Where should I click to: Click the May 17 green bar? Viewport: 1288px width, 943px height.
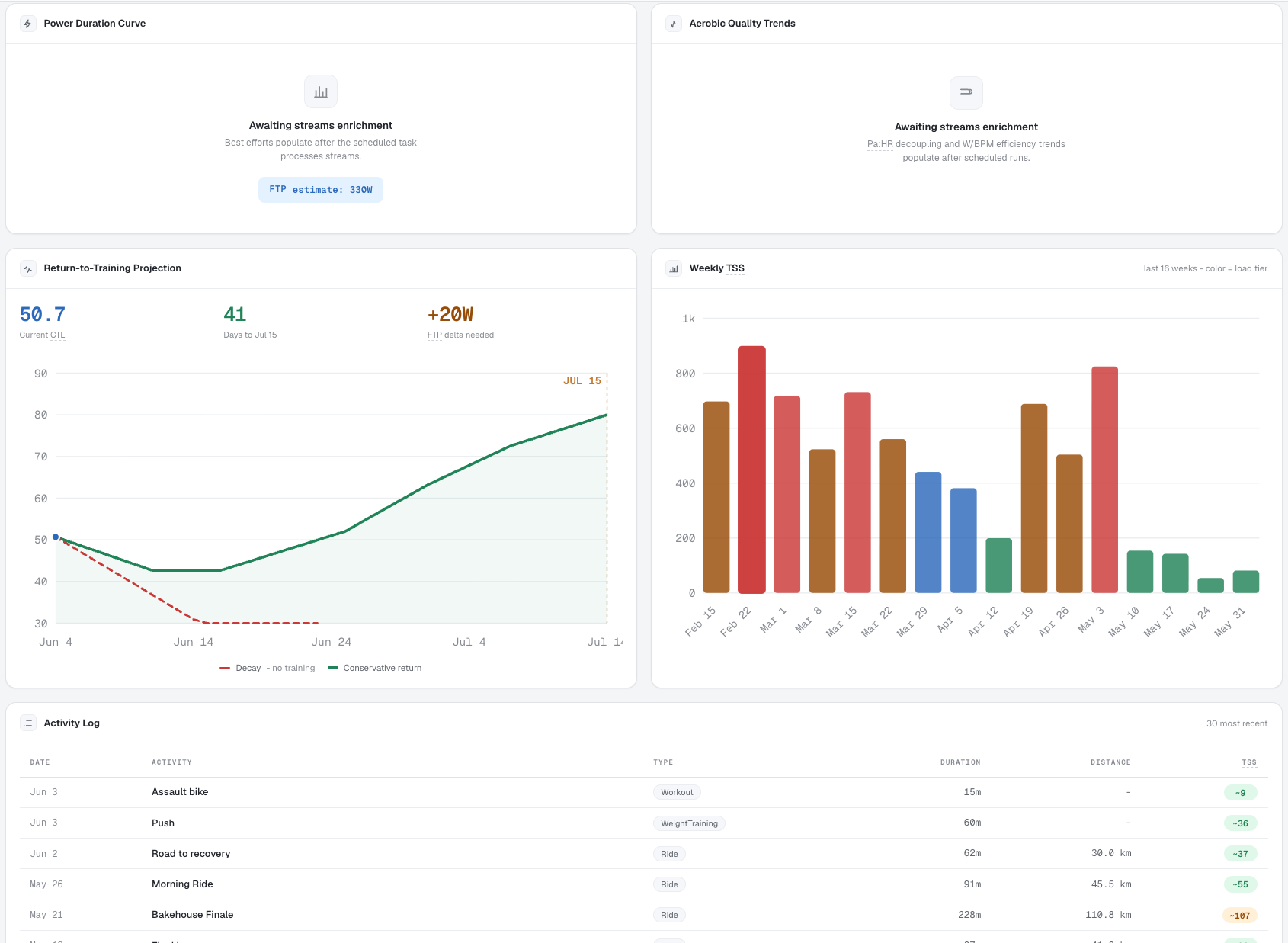coord(1175,573)
